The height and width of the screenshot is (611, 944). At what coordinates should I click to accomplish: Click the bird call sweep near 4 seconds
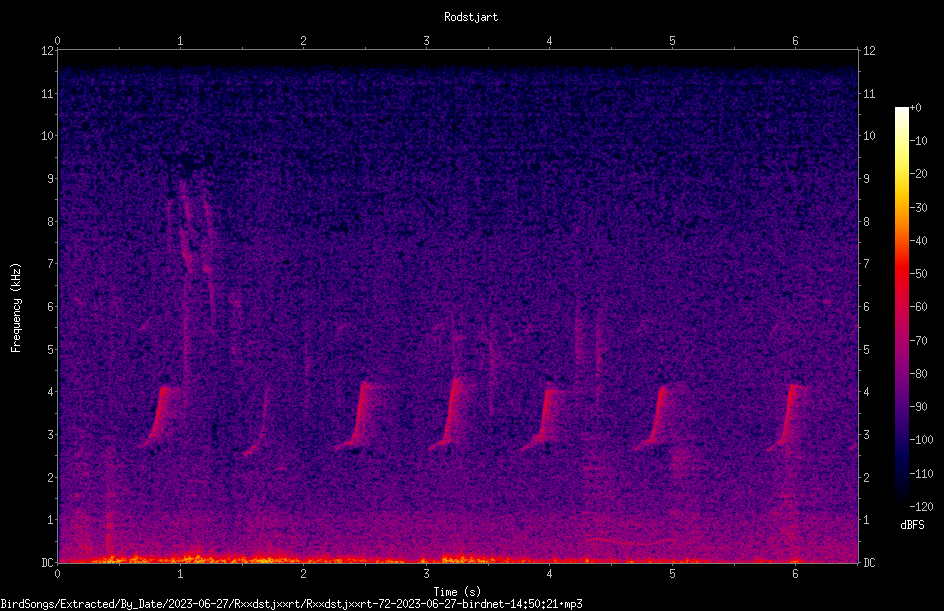pyautogui.click(x=542, y=419)
